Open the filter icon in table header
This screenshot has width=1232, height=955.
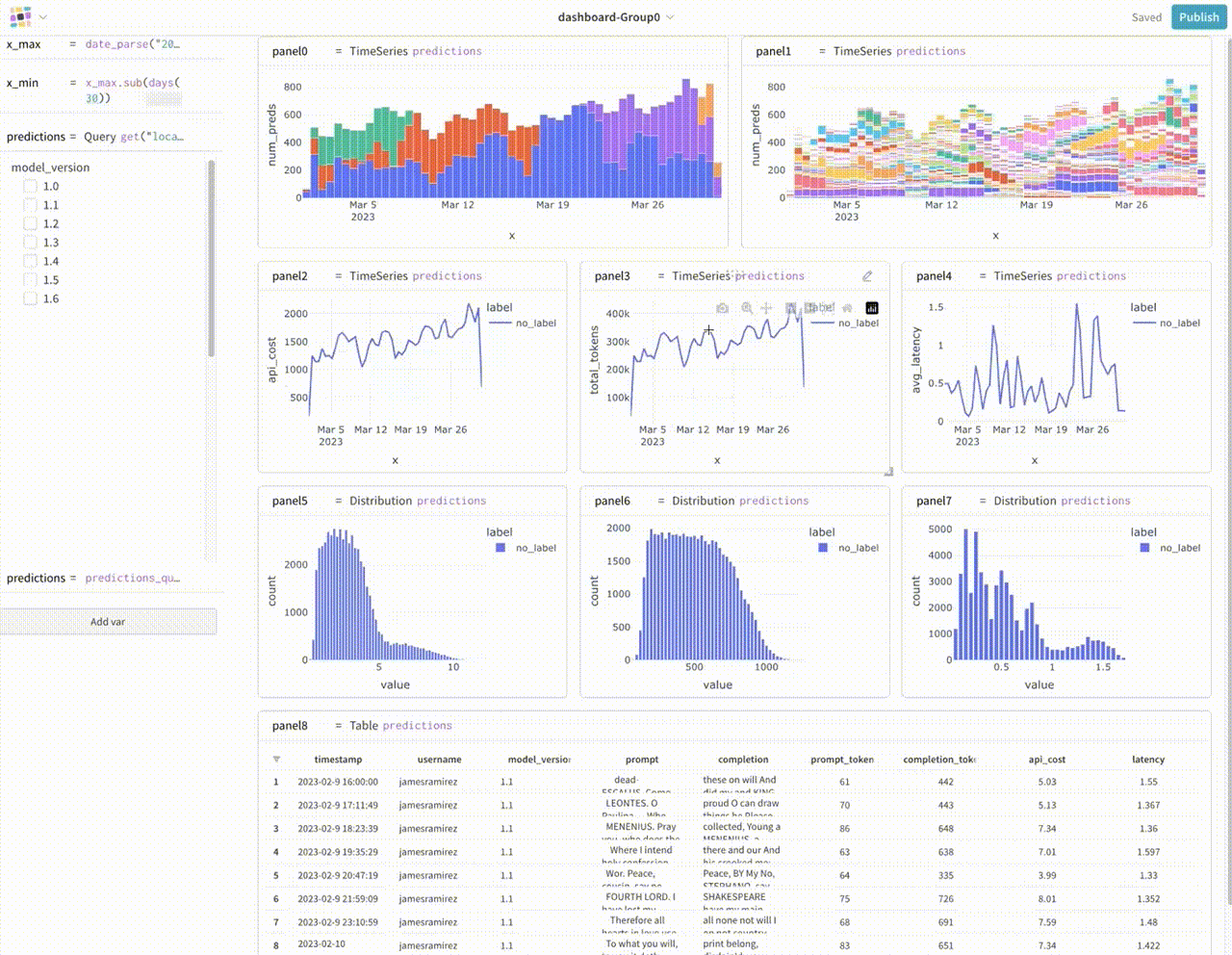[x=277, y=760]
